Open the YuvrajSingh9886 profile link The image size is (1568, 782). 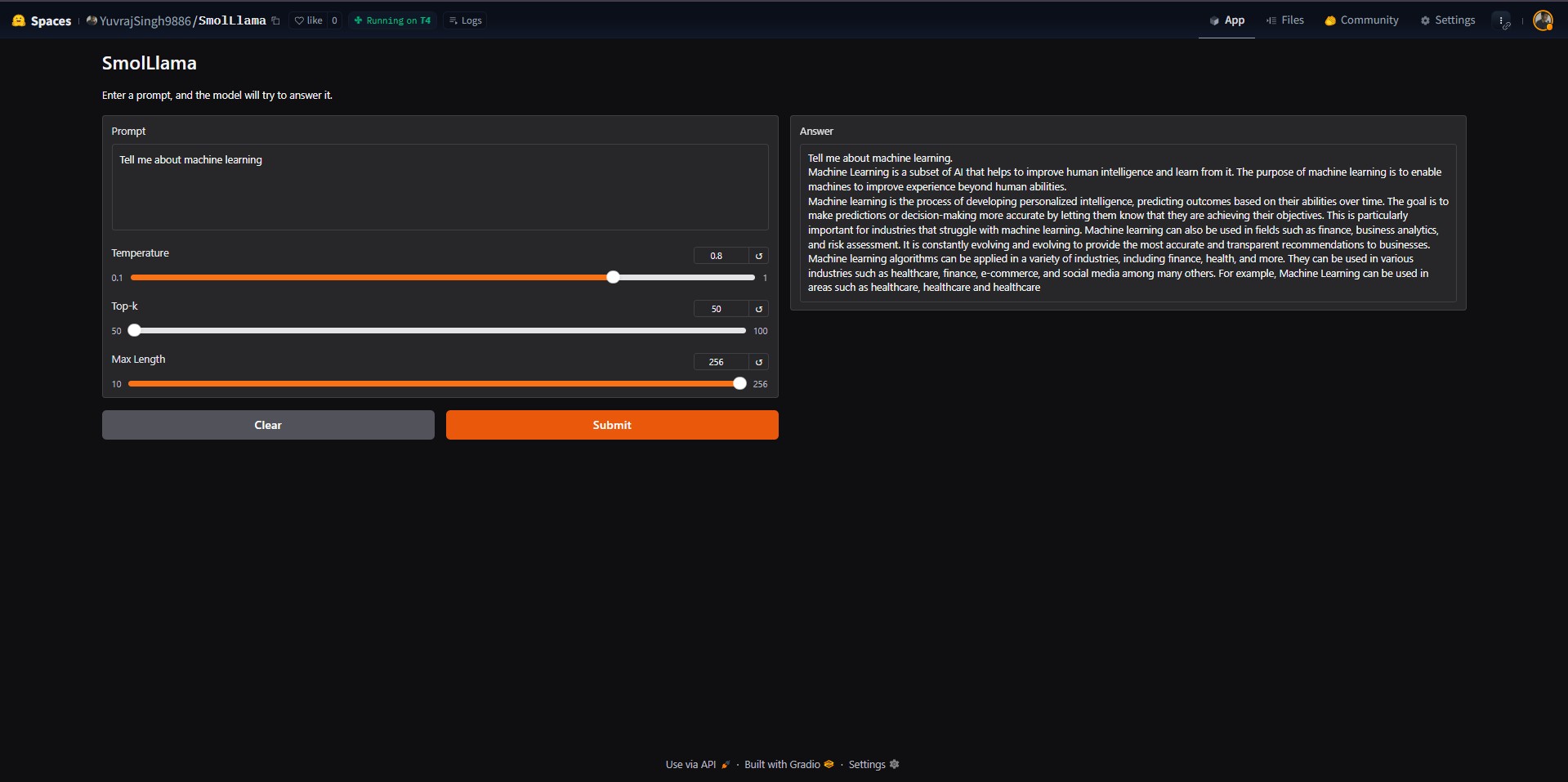point(145,20)
